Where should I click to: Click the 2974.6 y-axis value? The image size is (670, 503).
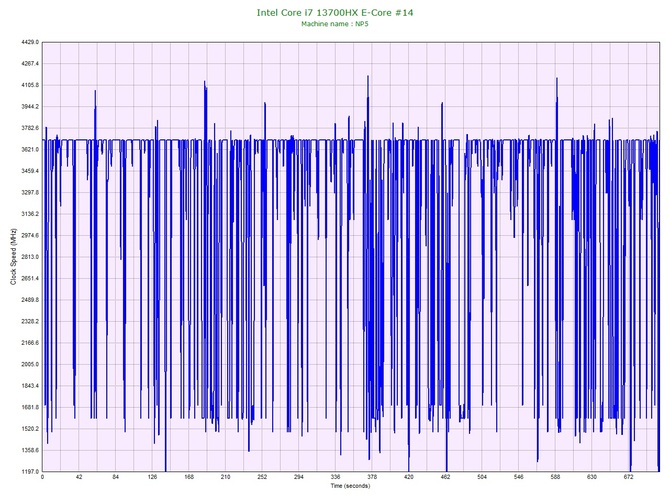pos(30,235)
